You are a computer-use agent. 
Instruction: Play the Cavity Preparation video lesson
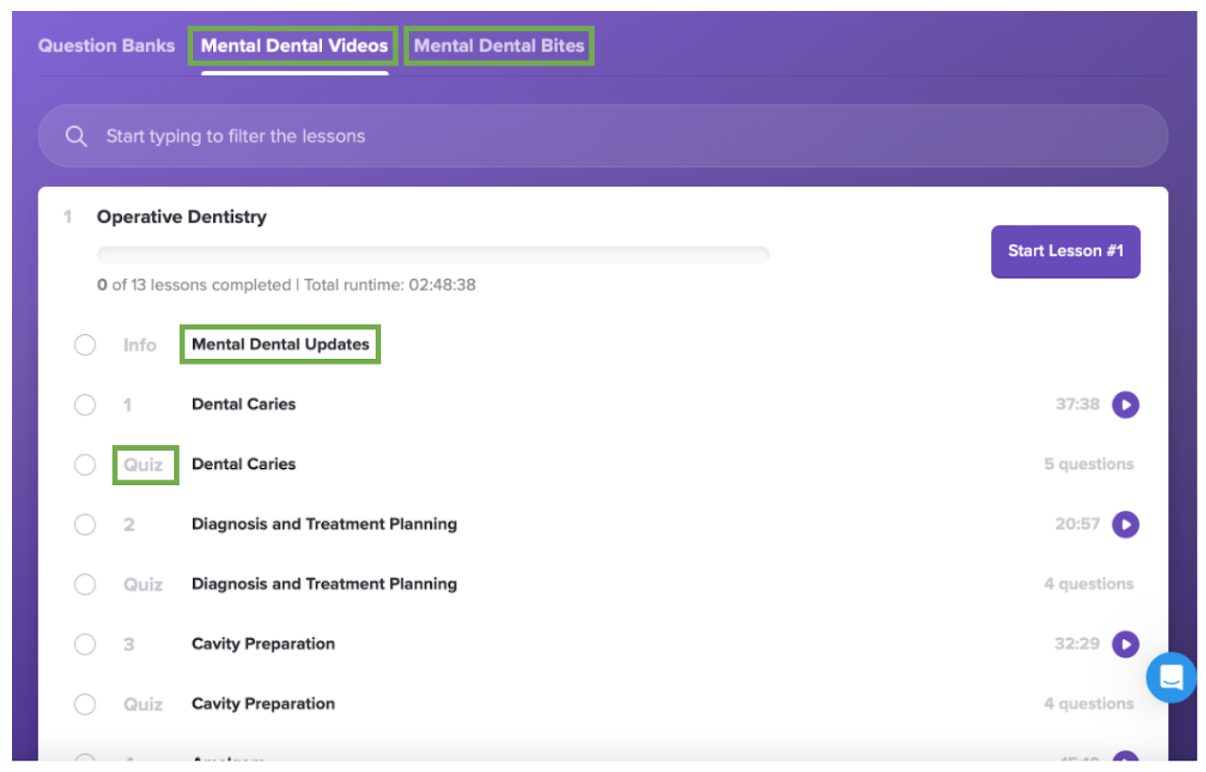[x=1125, y=644]
